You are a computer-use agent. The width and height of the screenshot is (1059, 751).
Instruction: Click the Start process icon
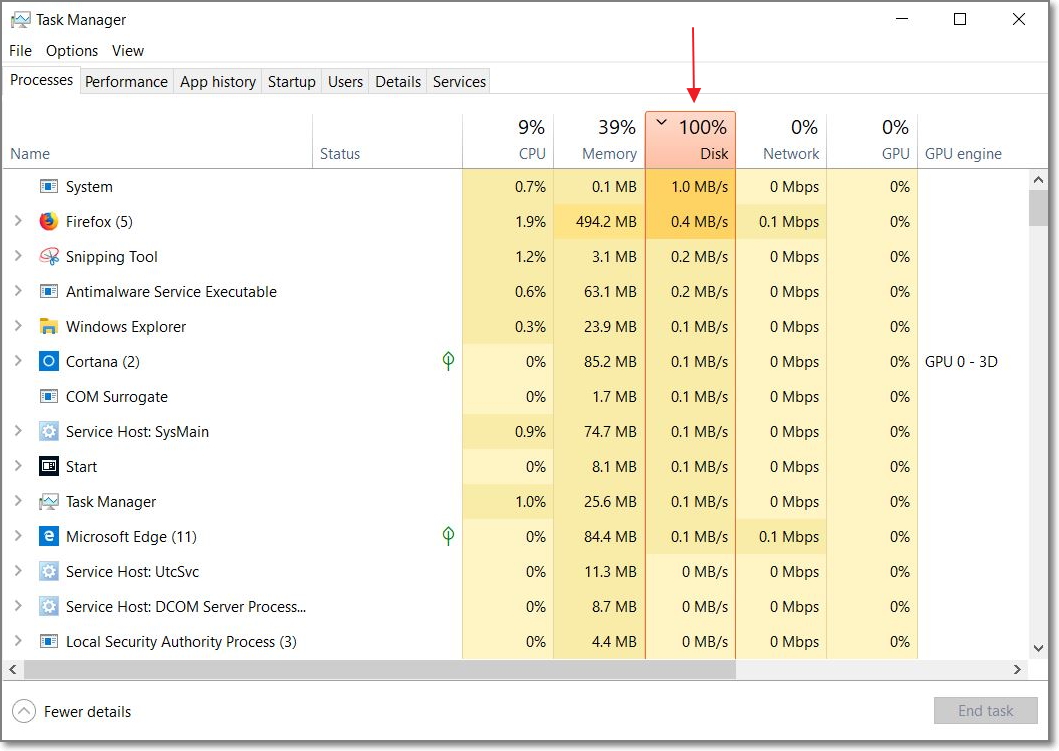pos(49,467)
